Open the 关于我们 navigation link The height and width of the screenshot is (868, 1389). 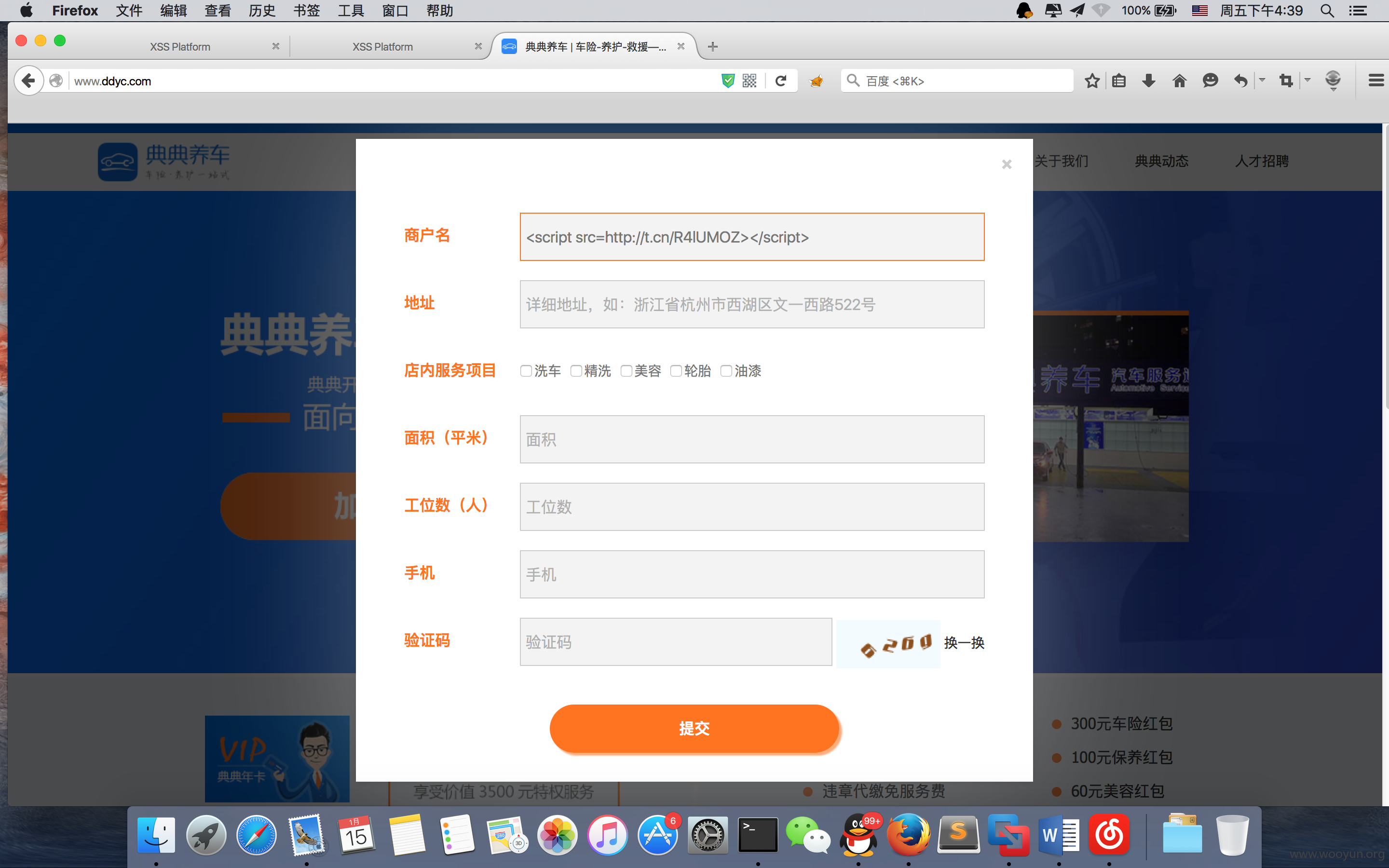click(x=1061, y=162)
